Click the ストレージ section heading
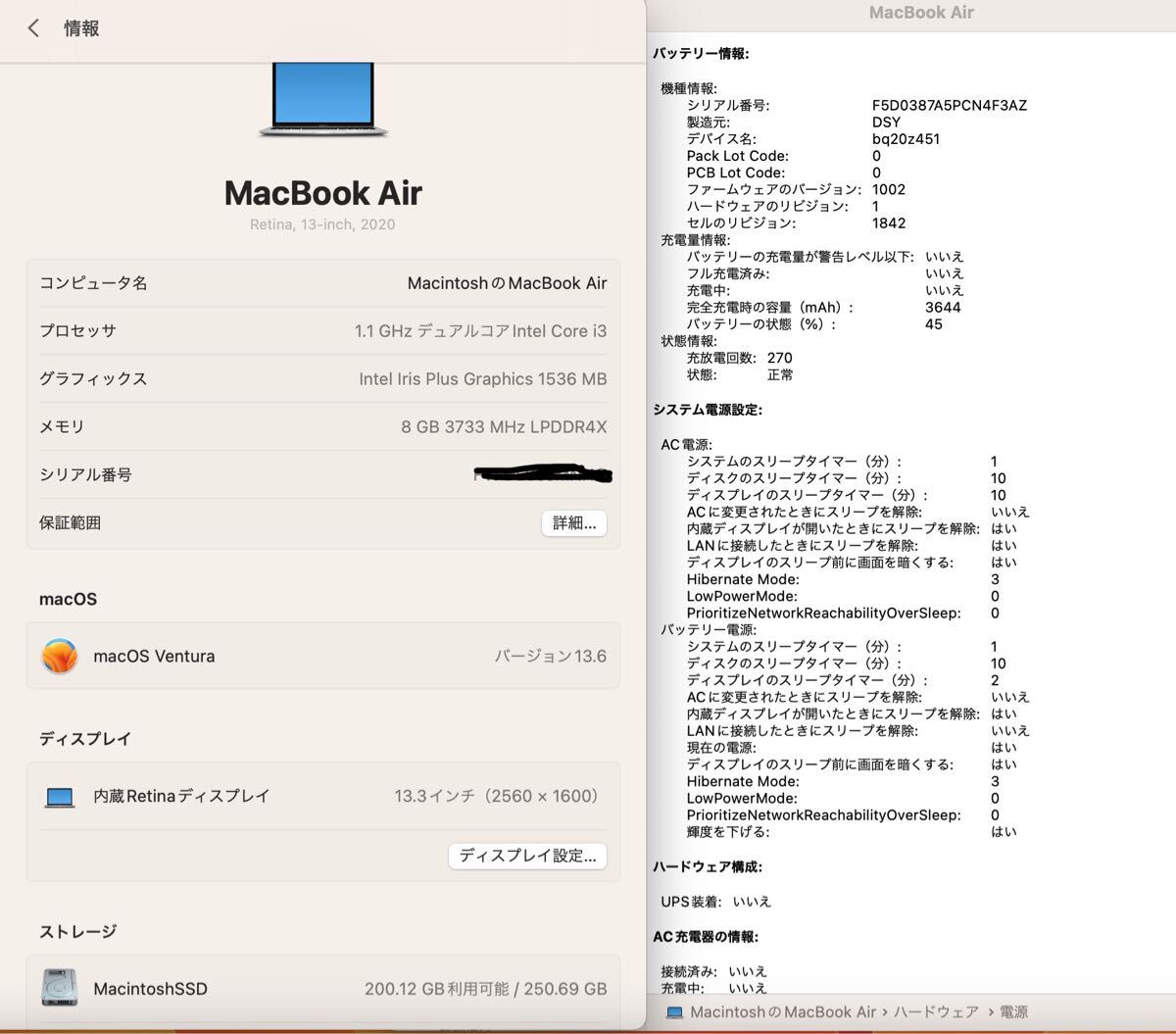Viewport: 1176px width, 1034px height. click(x=77, y=931)
